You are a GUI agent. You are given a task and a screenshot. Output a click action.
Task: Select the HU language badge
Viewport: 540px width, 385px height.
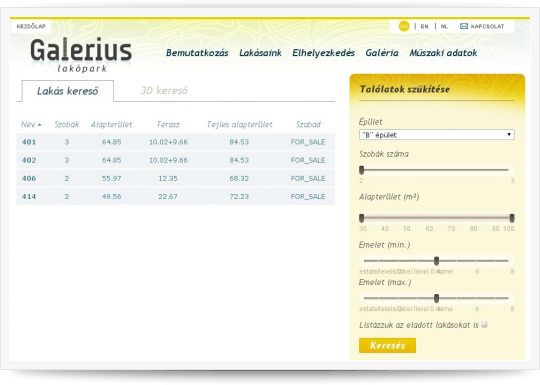404,26
